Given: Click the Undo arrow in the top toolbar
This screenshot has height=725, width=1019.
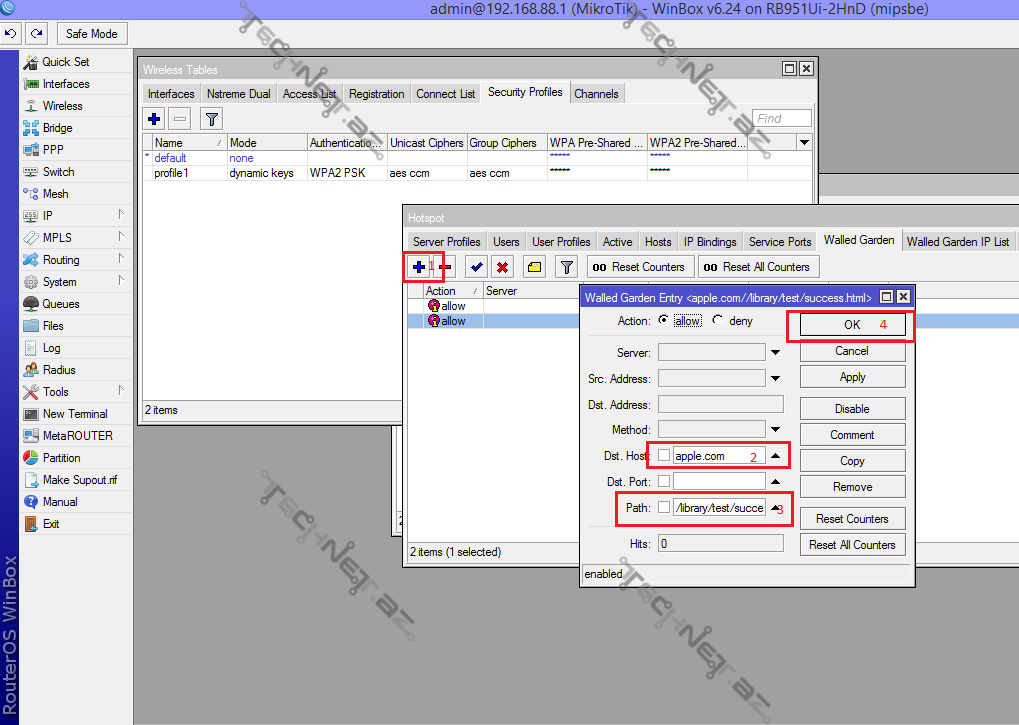Looking at the screenshot, I should pyautogui.click(x=11, y=33).
